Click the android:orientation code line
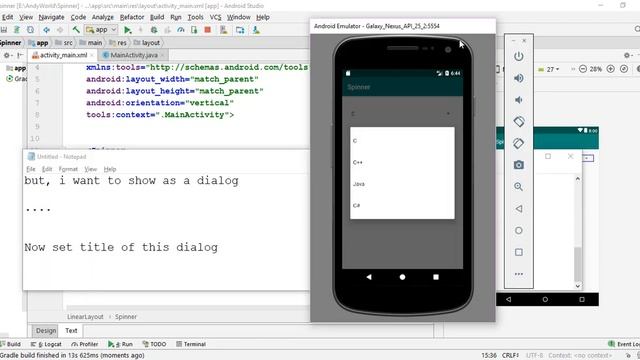The image size is (640, 360). (160, 103)
